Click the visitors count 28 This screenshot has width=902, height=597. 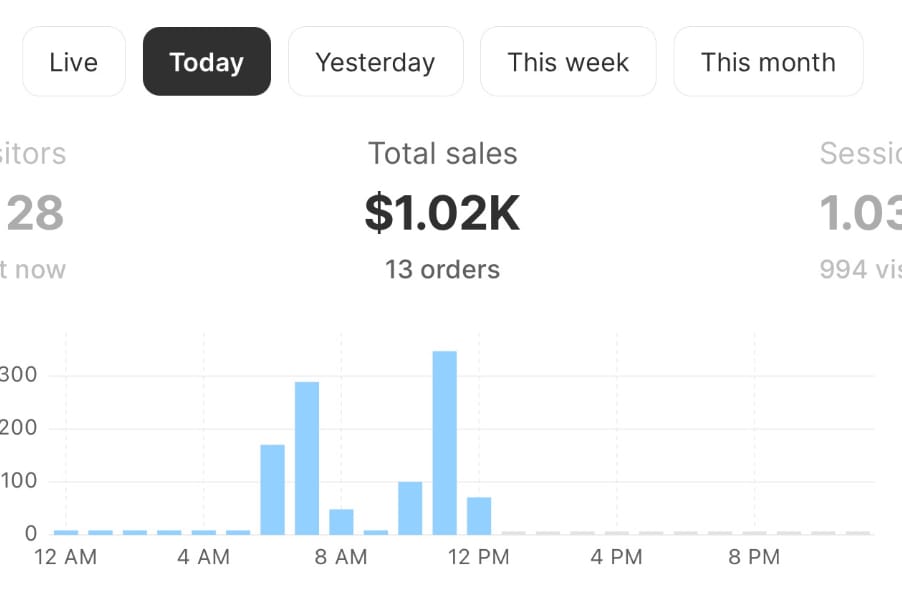pyautogui.click(x=35, y=213)
